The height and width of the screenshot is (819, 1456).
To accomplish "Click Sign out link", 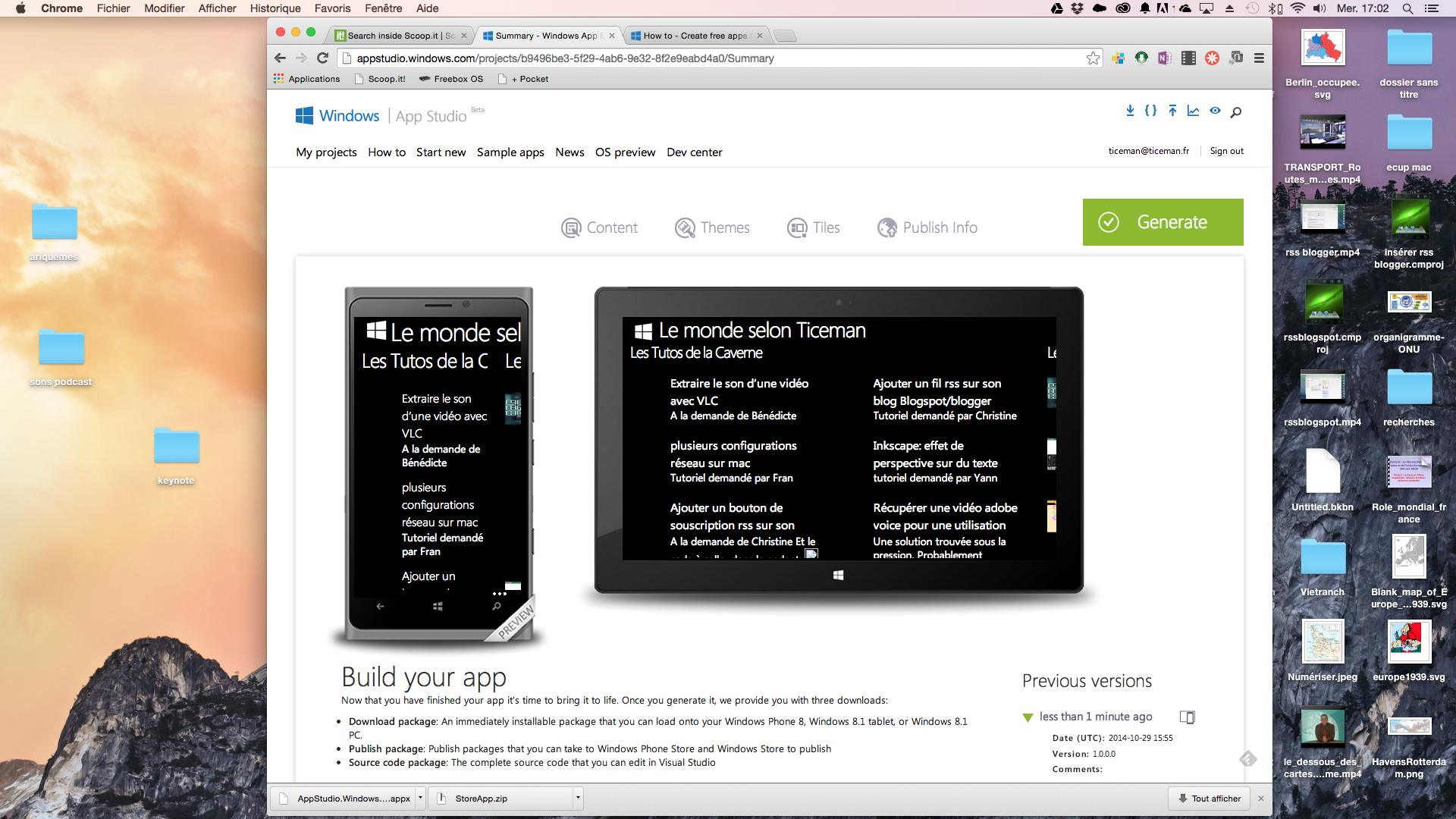I will pos(1226,151).
